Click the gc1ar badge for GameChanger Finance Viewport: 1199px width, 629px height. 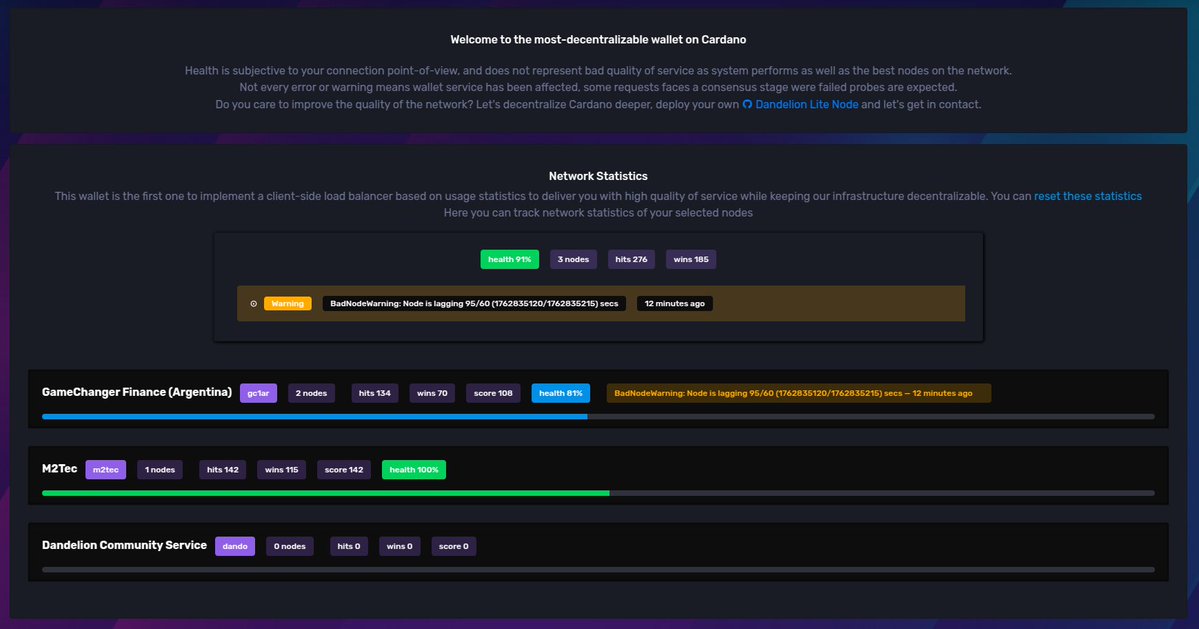[258, 392]
